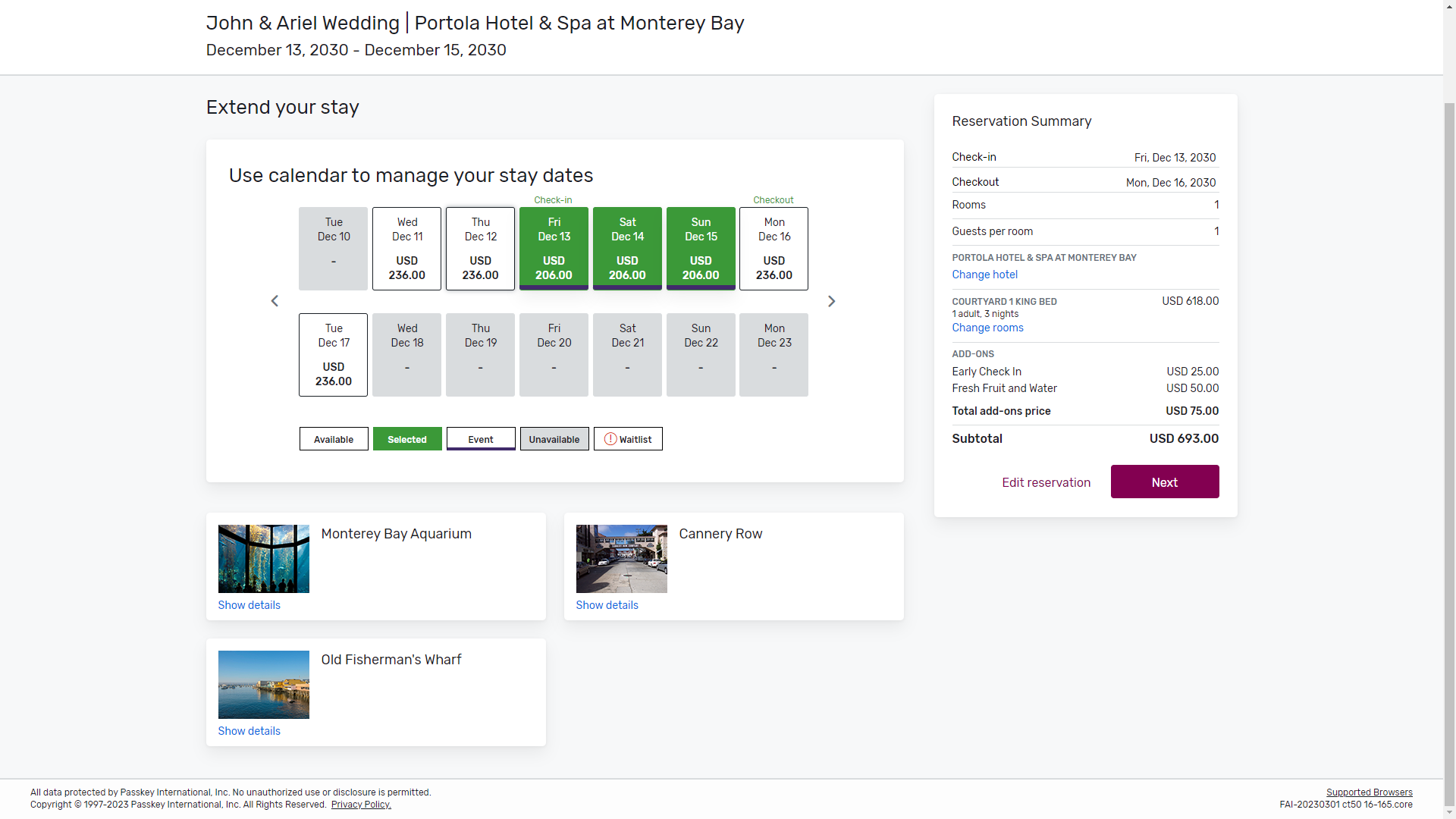Viewport: 1456px width, 819px height.
Task: Deselect Sun Dec 15 selected date
Action: (x=701, y=249)
